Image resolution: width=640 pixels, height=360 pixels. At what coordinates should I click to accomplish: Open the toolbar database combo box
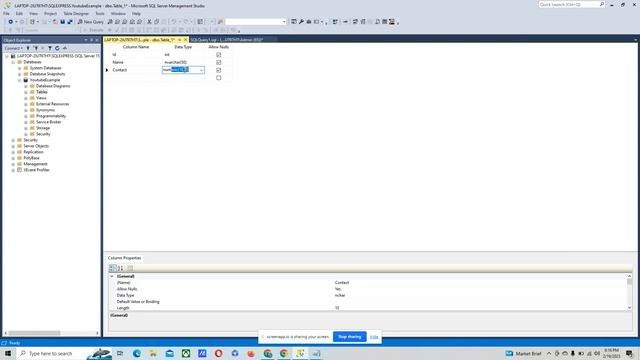pos(256,22)
